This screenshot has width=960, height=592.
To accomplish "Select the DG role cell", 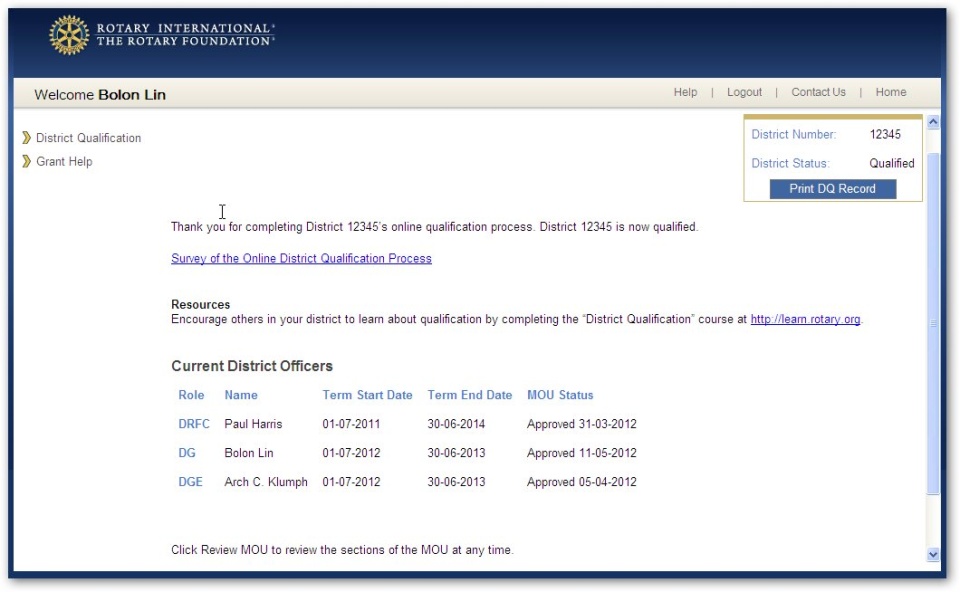I will (x=187, y=453).
